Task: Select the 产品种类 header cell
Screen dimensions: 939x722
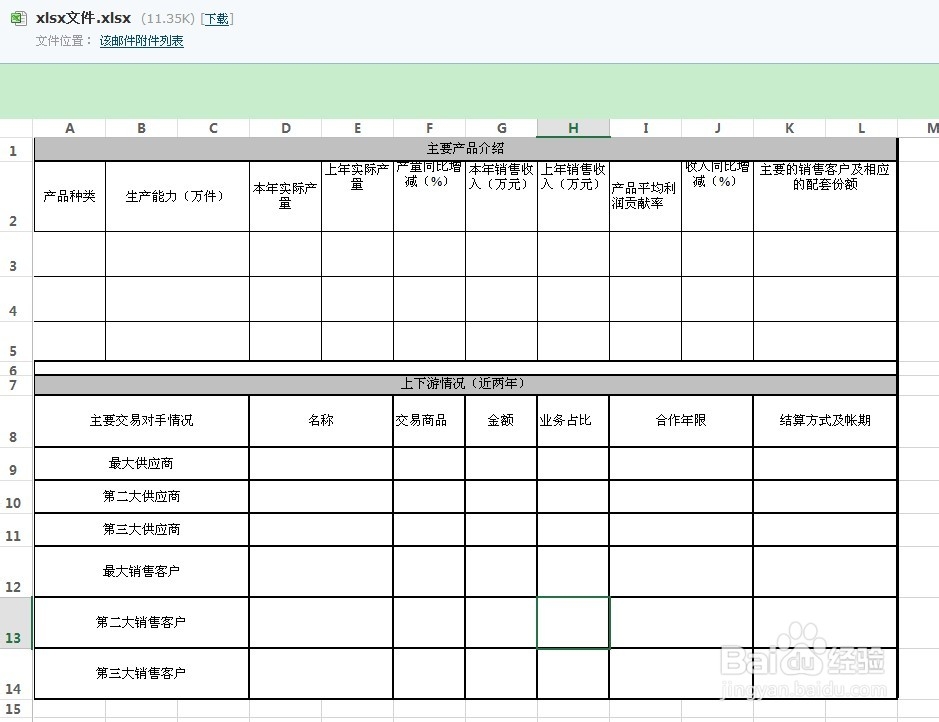Action: point(69,196)
